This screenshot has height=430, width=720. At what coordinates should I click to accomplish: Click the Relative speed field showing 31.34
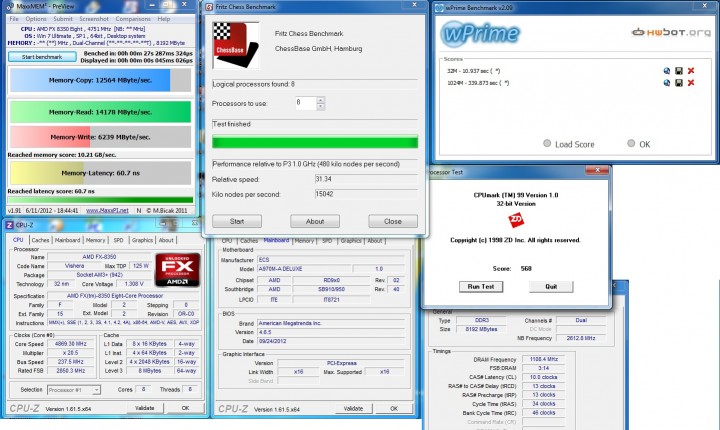click(366, 179)
